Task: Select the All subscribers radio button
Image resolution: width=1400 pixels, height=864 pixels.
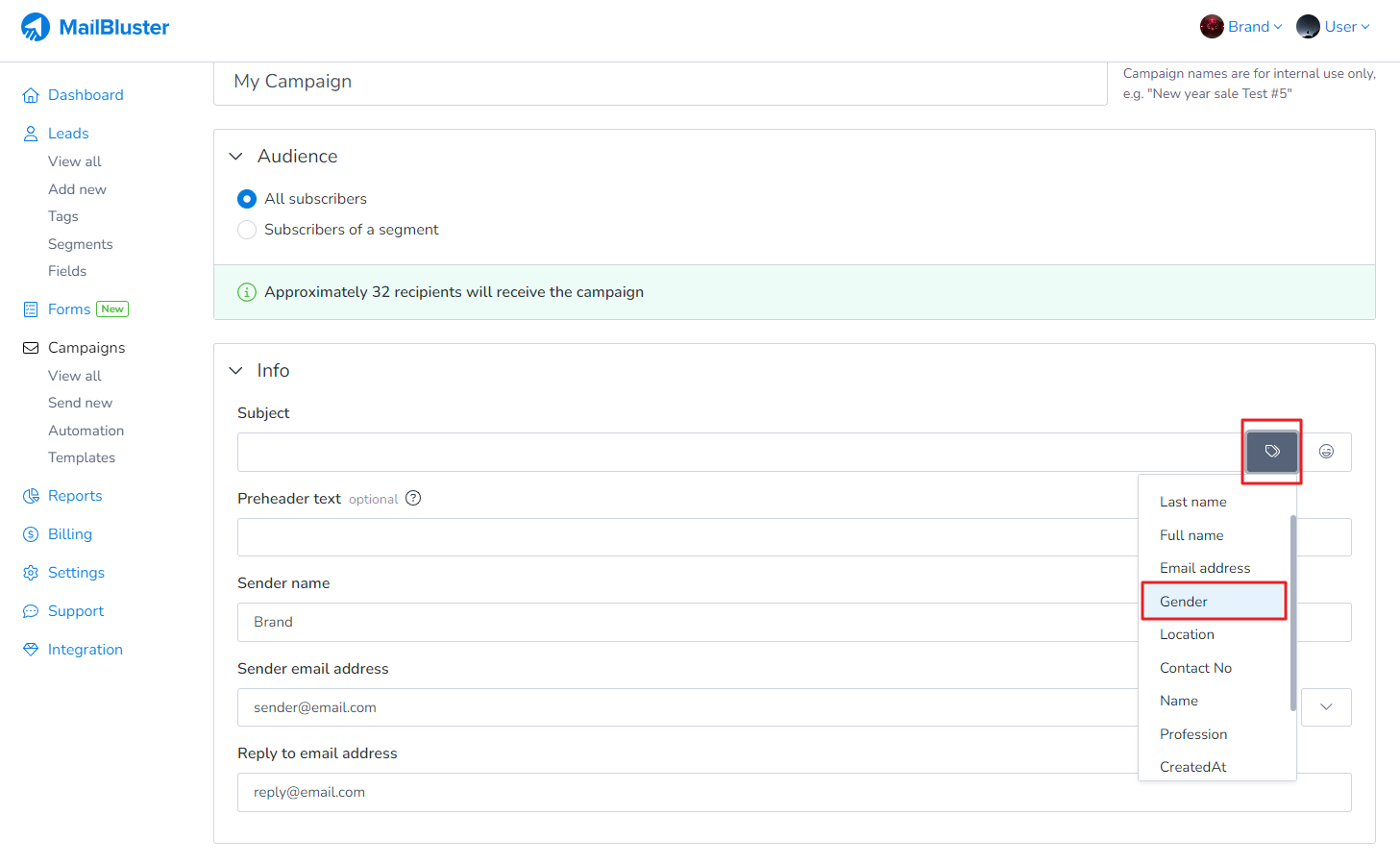Action: 247,199
